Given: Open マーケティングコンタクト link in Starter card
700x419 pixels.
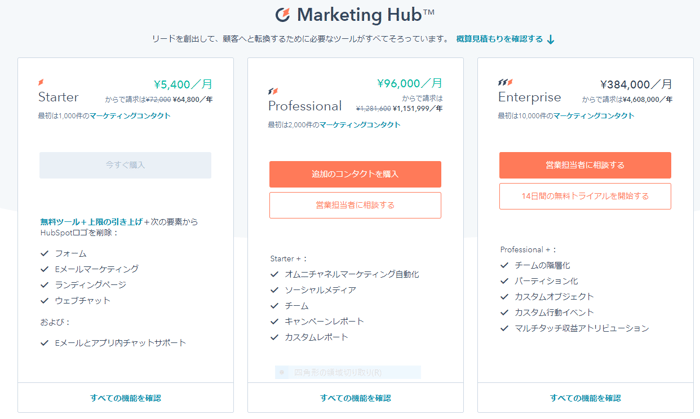Looking at the screenshot, I should pyautogui.click(x=130, y=116).
